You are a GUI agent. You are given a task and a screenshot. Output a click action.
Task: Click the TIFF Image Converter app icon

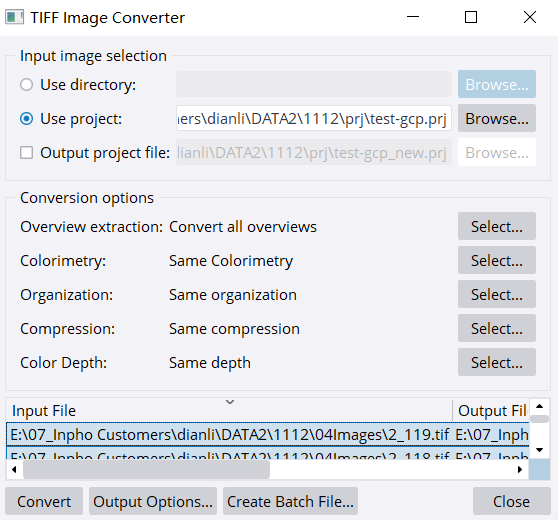point(15,17)
